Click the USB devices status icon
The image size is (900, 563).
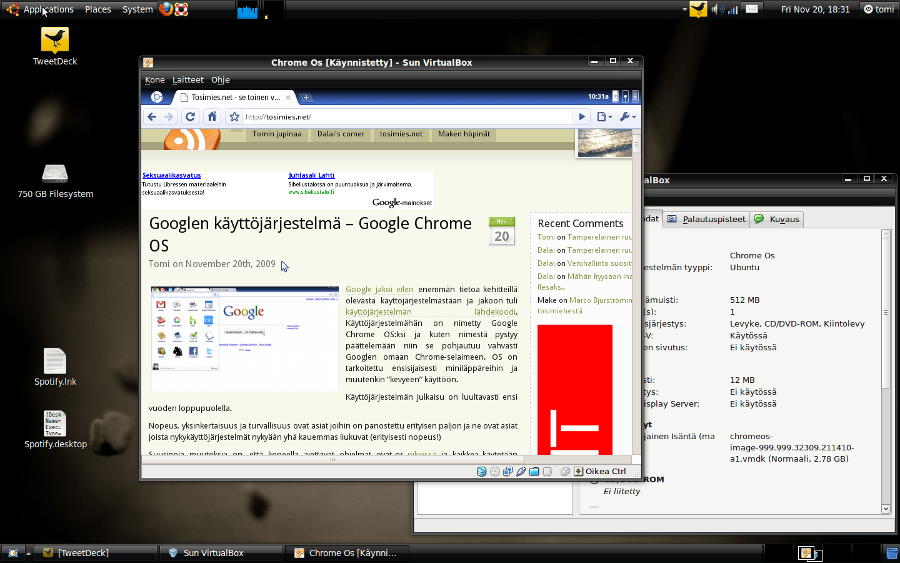tap(521, 471)
